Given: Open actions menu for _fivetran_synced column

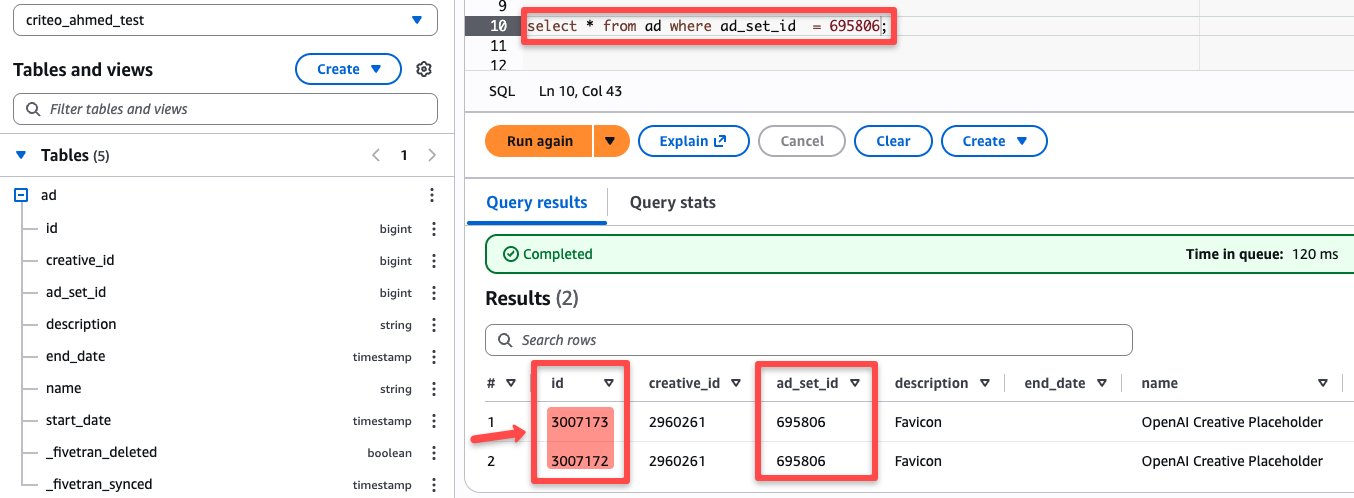Looking at the screenshot, I should coord(434,485).
